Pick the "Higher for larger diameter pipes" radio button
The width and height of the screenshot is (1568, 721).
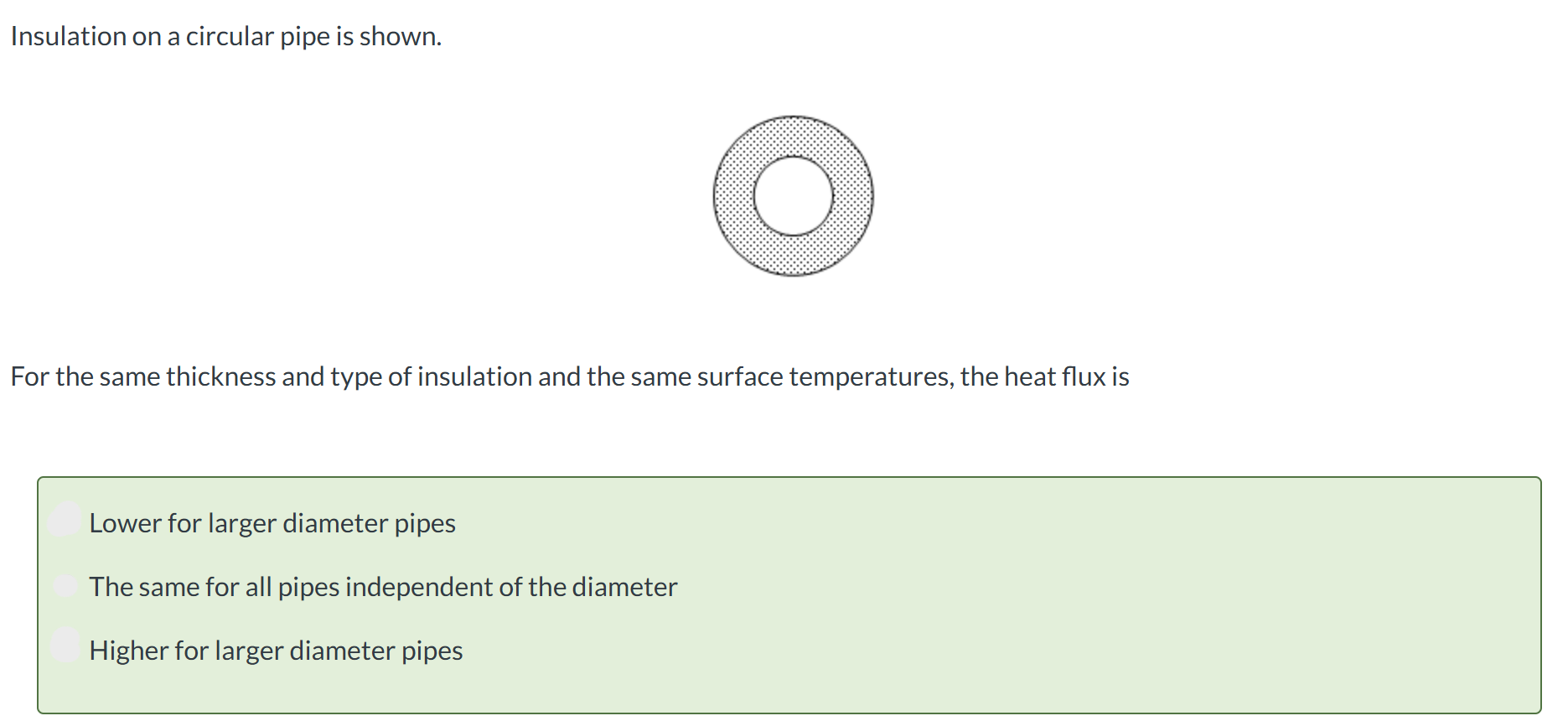pyautogui.click(x=65, y=646)
